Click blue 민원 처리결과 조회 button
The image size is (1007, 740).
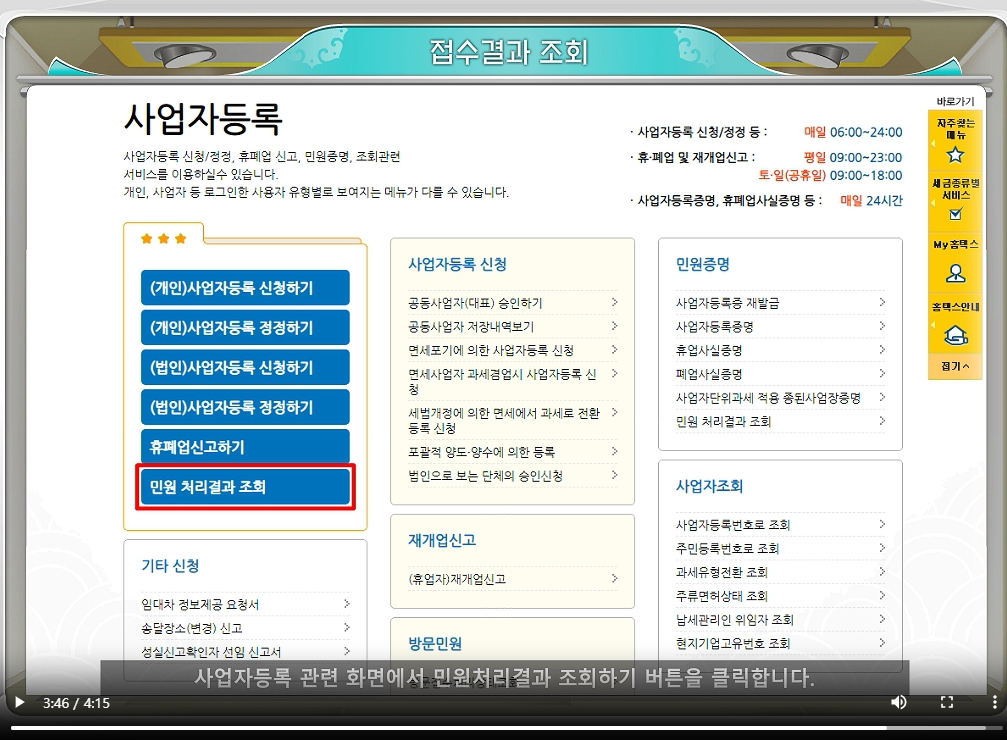(245, 487)
